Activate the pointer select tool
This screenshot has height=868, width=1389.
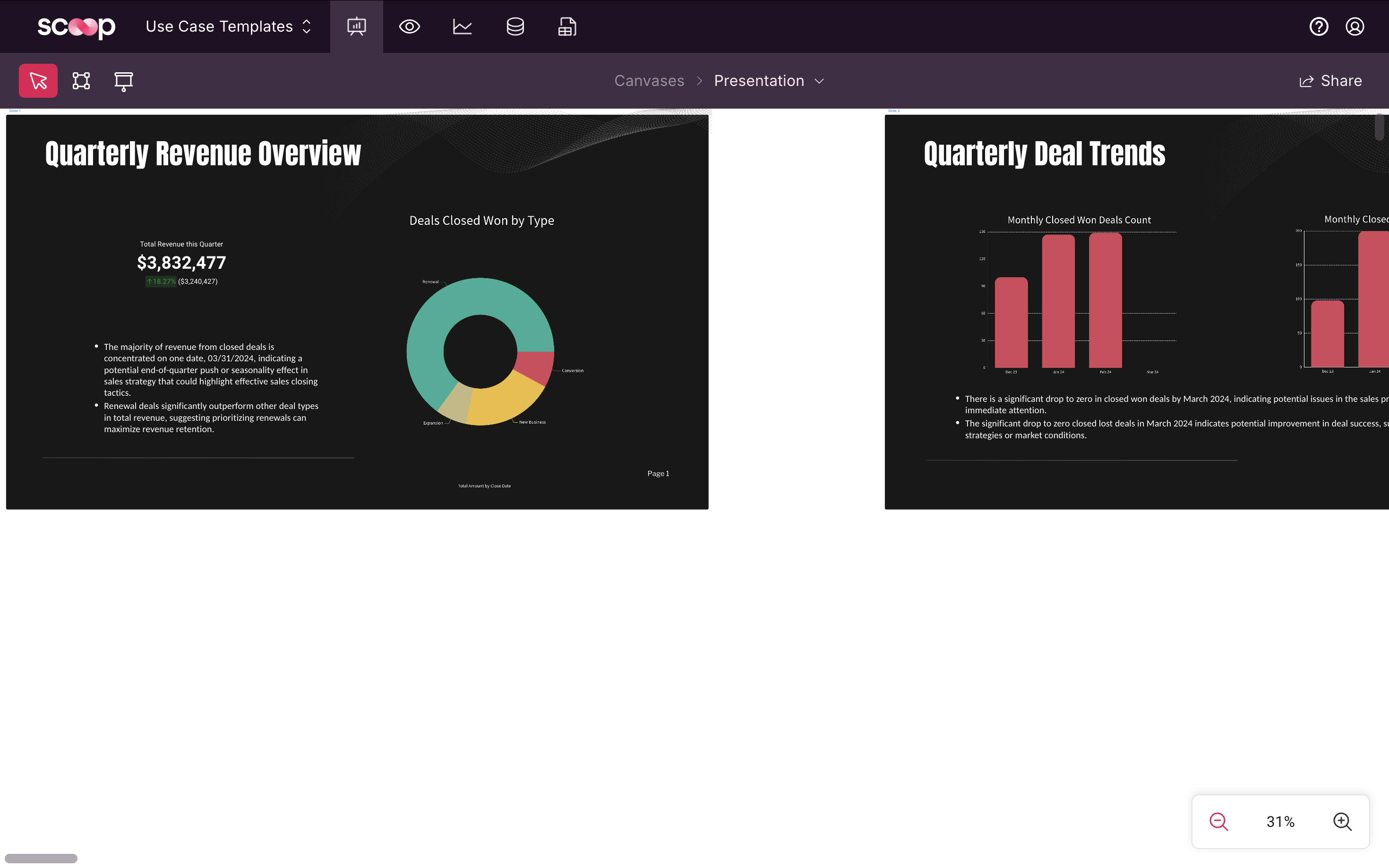click(x=38, y=80)
